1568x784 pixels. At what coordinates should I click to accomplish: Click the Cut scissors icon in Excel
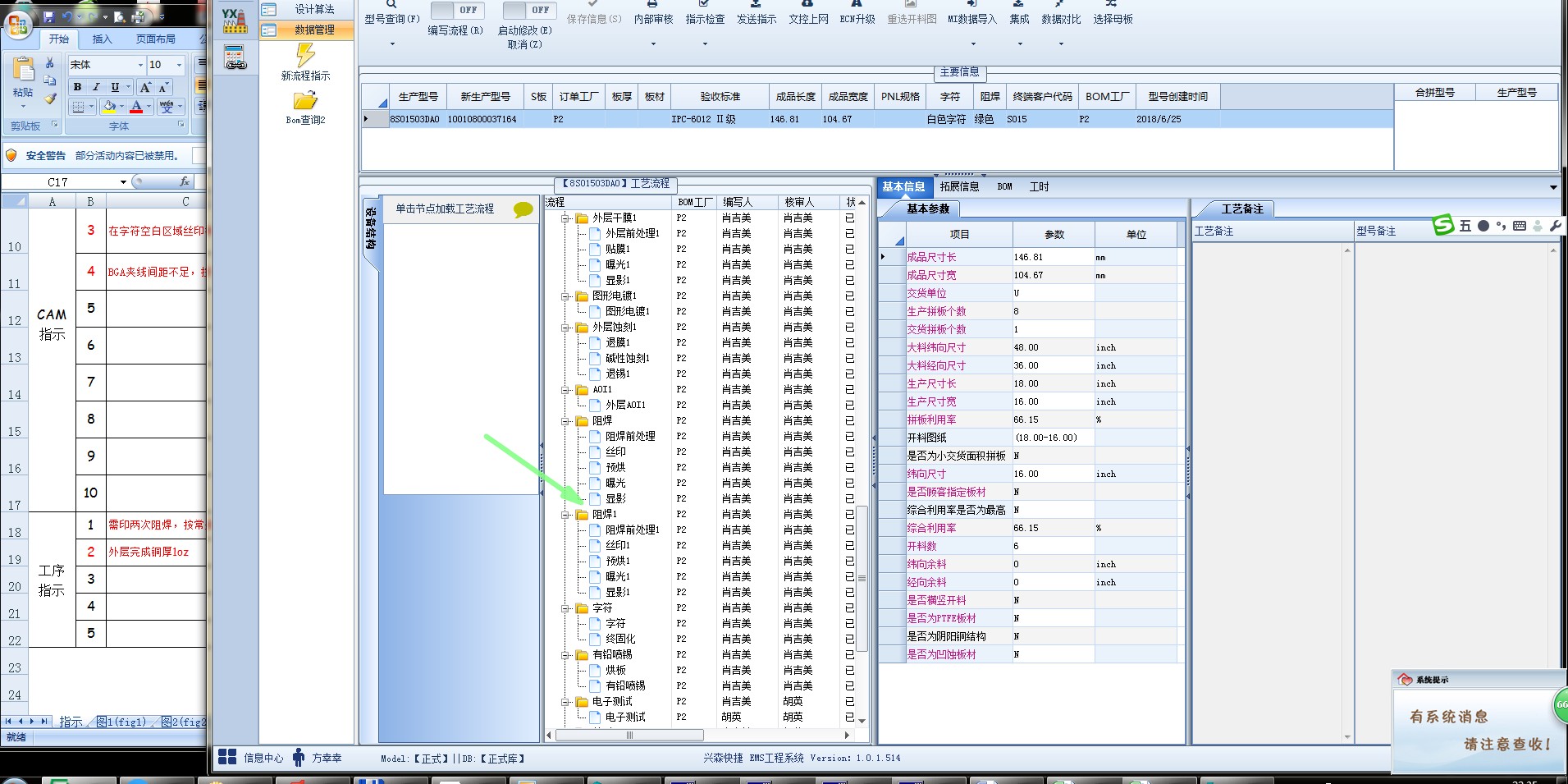click(x=50, y=63)
